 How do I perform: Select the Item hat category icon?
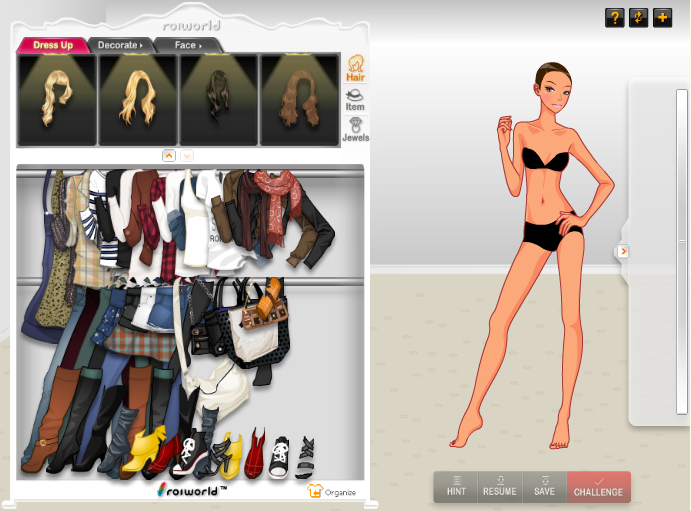coord(355,98)
